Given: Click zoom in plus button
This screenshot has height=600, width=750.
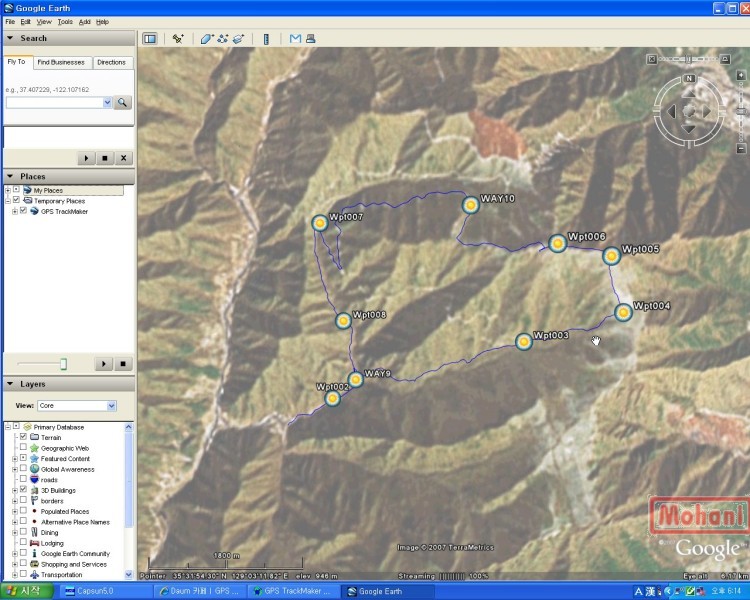Looking at the screenshot, I should (741, 75).
